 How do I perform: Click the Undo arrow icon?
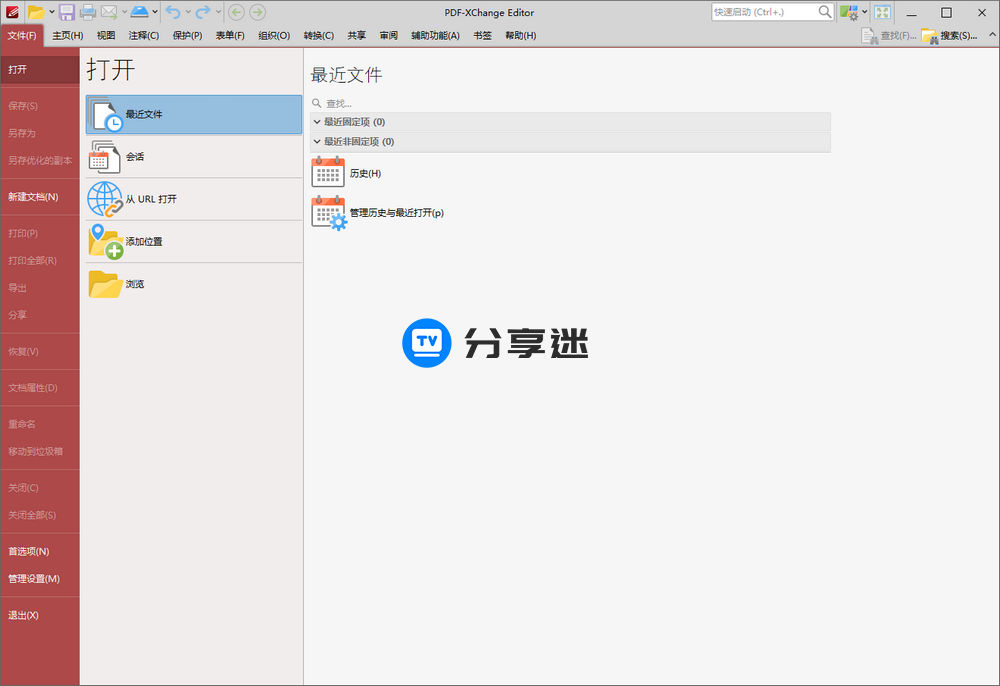coord(174,12)
